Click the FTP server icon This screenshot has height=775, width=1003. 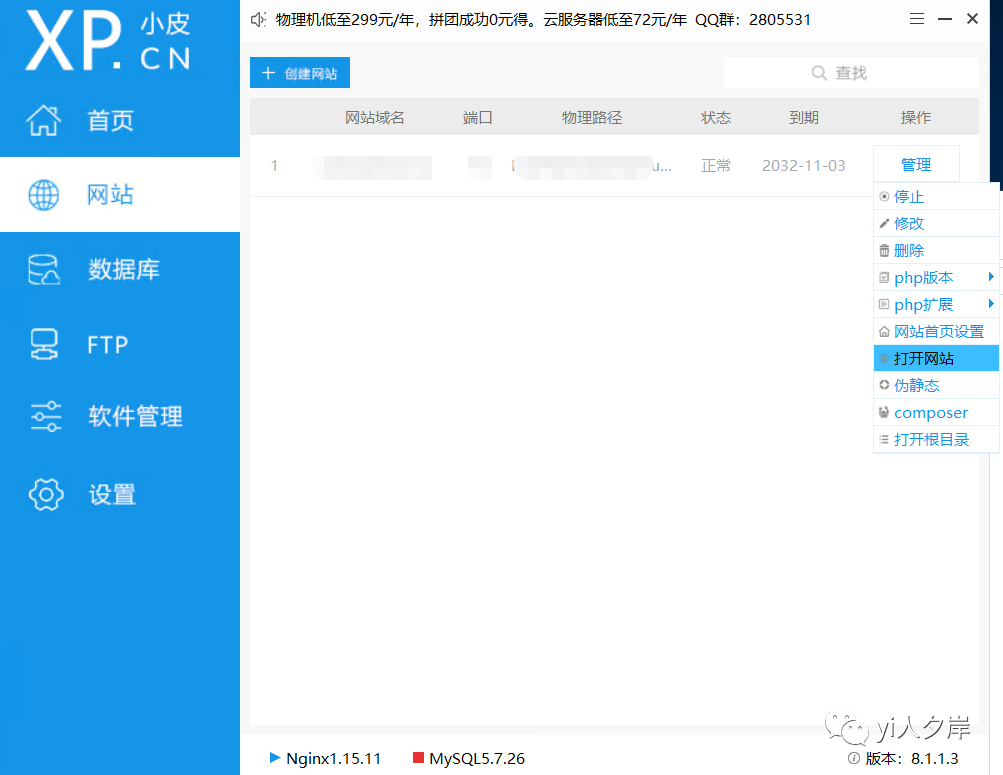coord(44,344)
